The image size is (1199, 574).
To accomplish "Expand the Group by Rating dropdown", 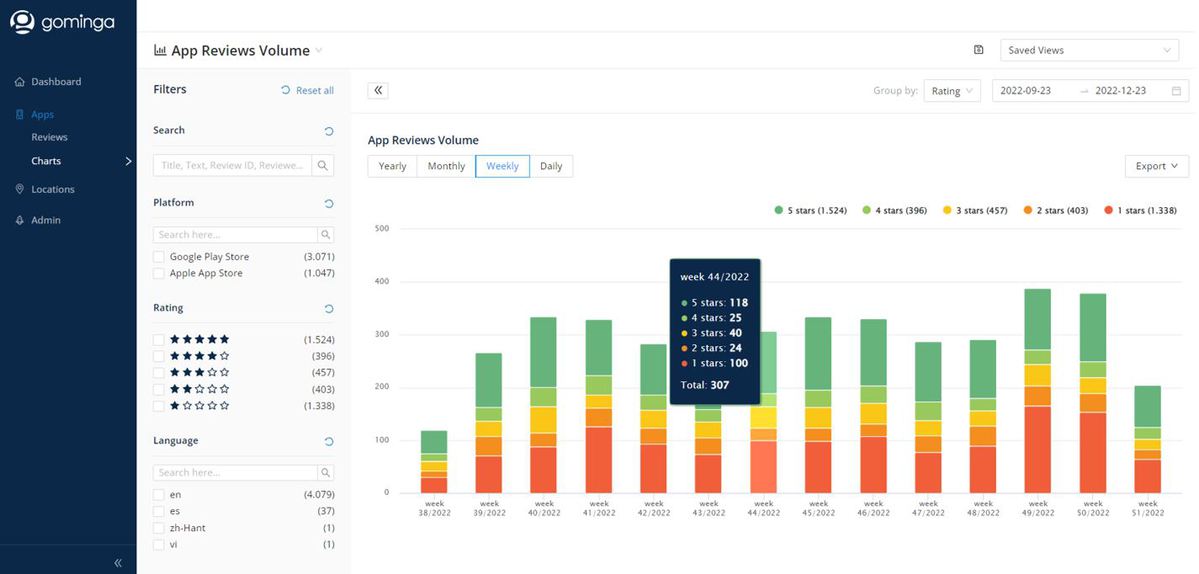I will 951,91.
